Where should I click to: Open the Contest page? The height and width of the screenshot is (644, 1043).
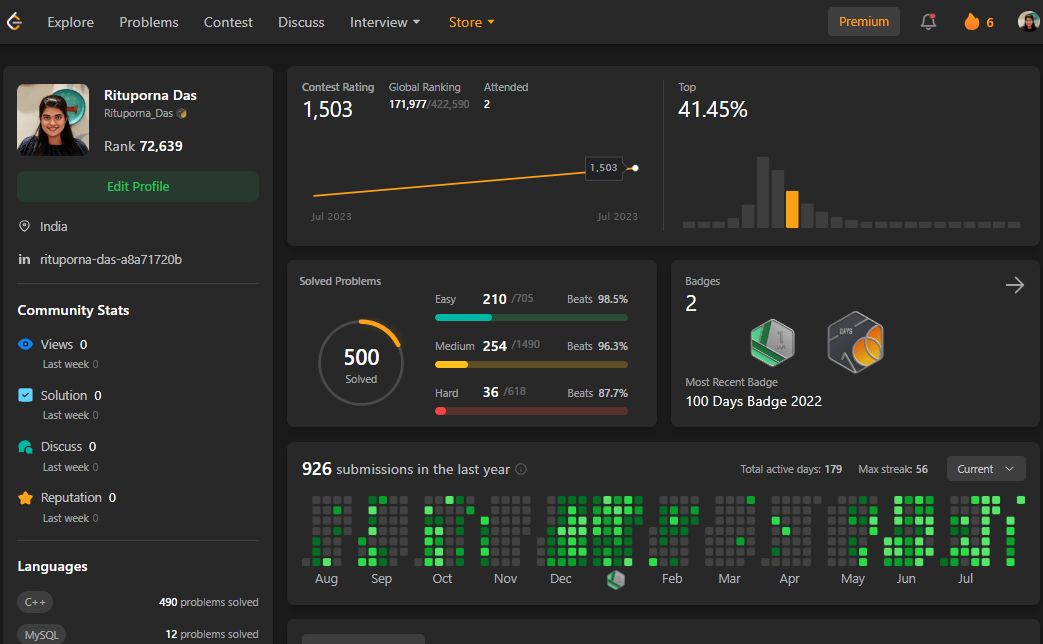[x=228, y=22]
